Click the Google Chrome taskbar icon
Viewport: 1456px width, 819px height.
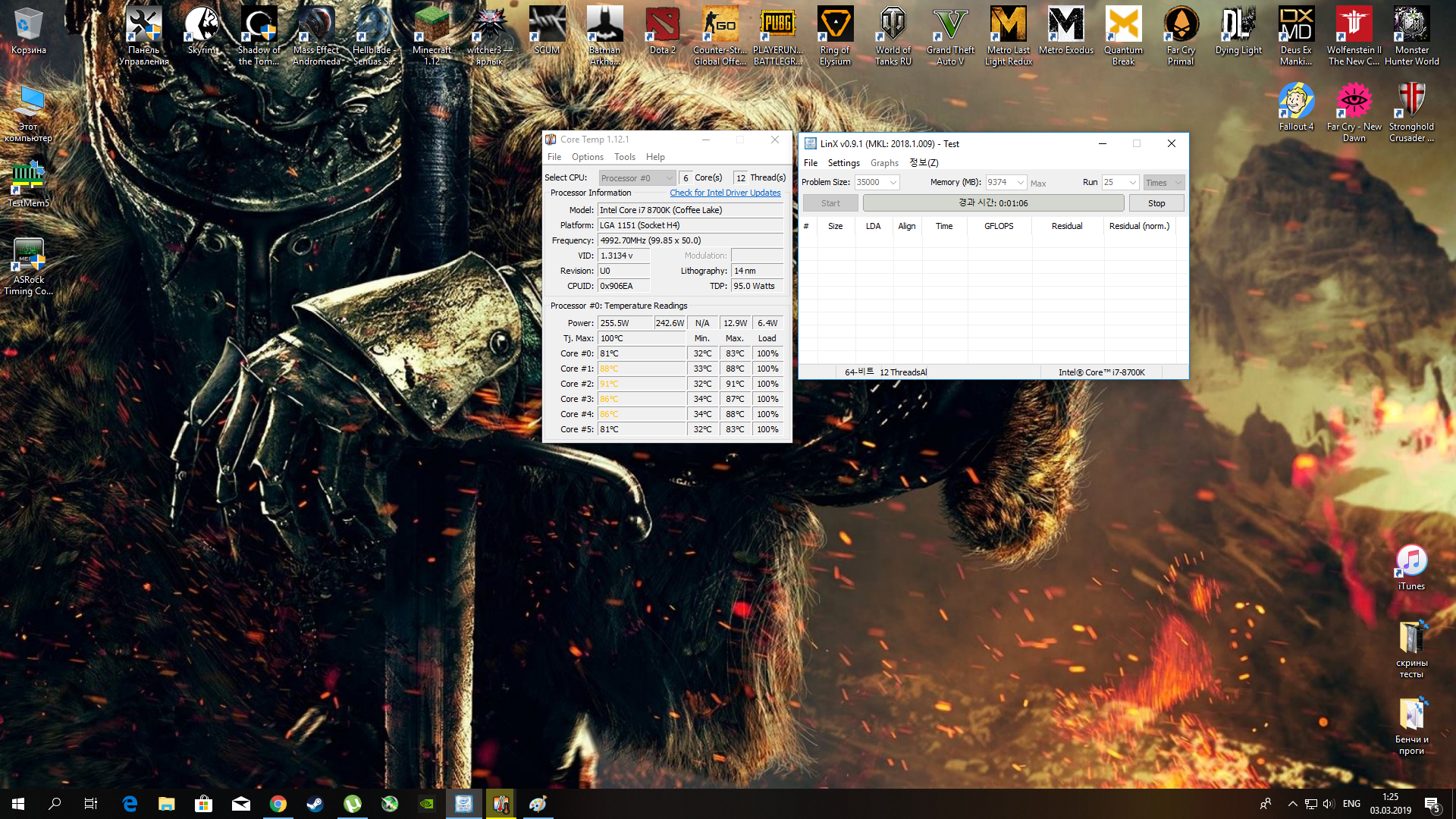point(278,804)
